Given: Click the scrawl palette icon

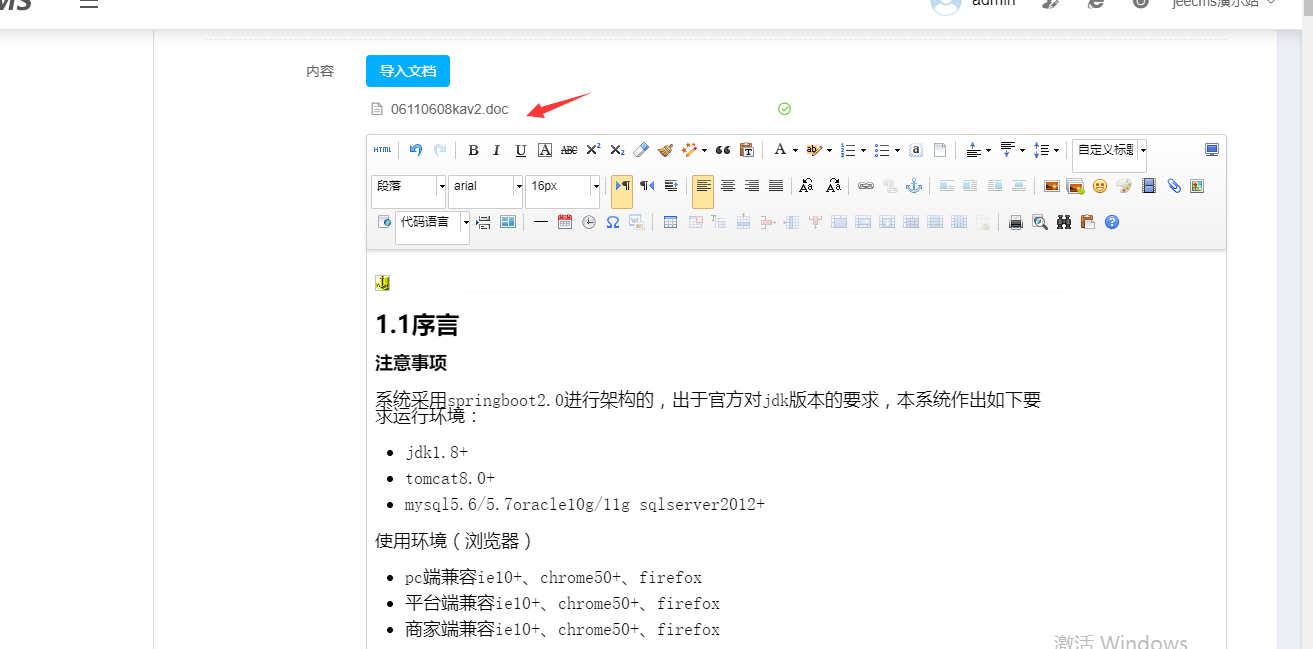Looking at the screenshot, I should [1124, 186].
